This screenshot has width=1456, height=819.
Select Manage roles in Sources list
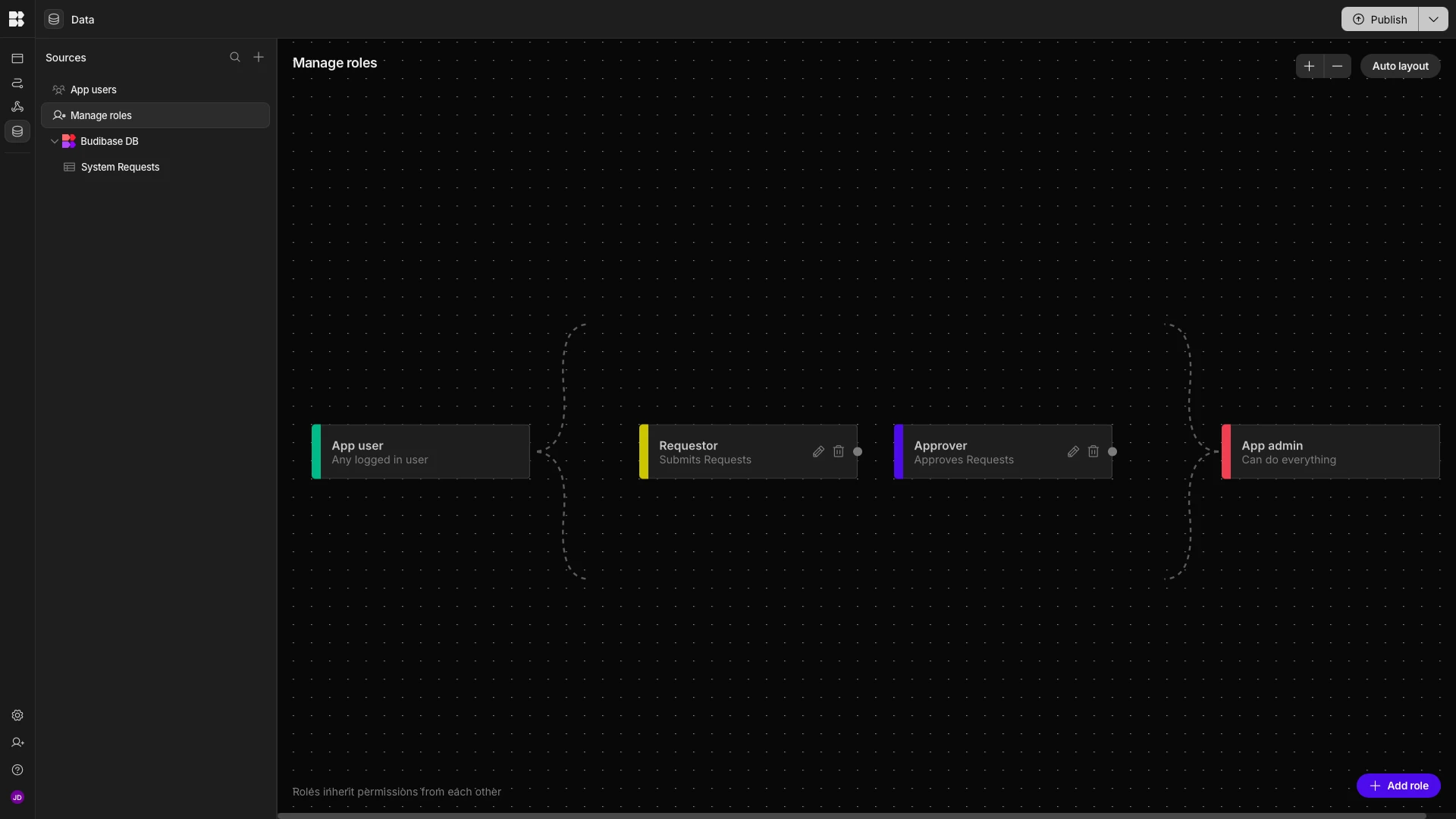click(101, 116)
